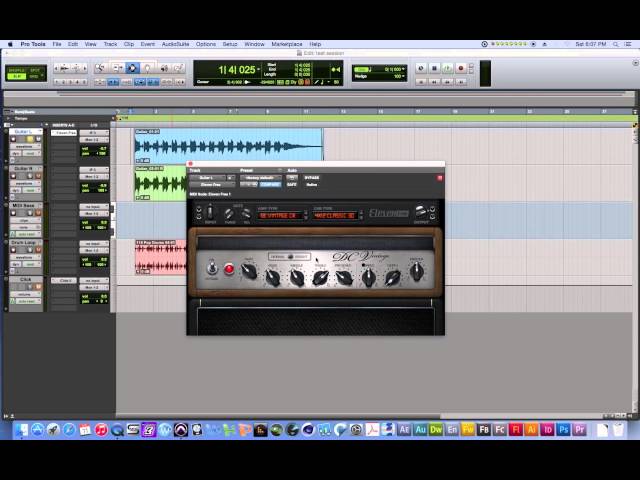Open Guitar L track view waveform selector

pos(25,146)
